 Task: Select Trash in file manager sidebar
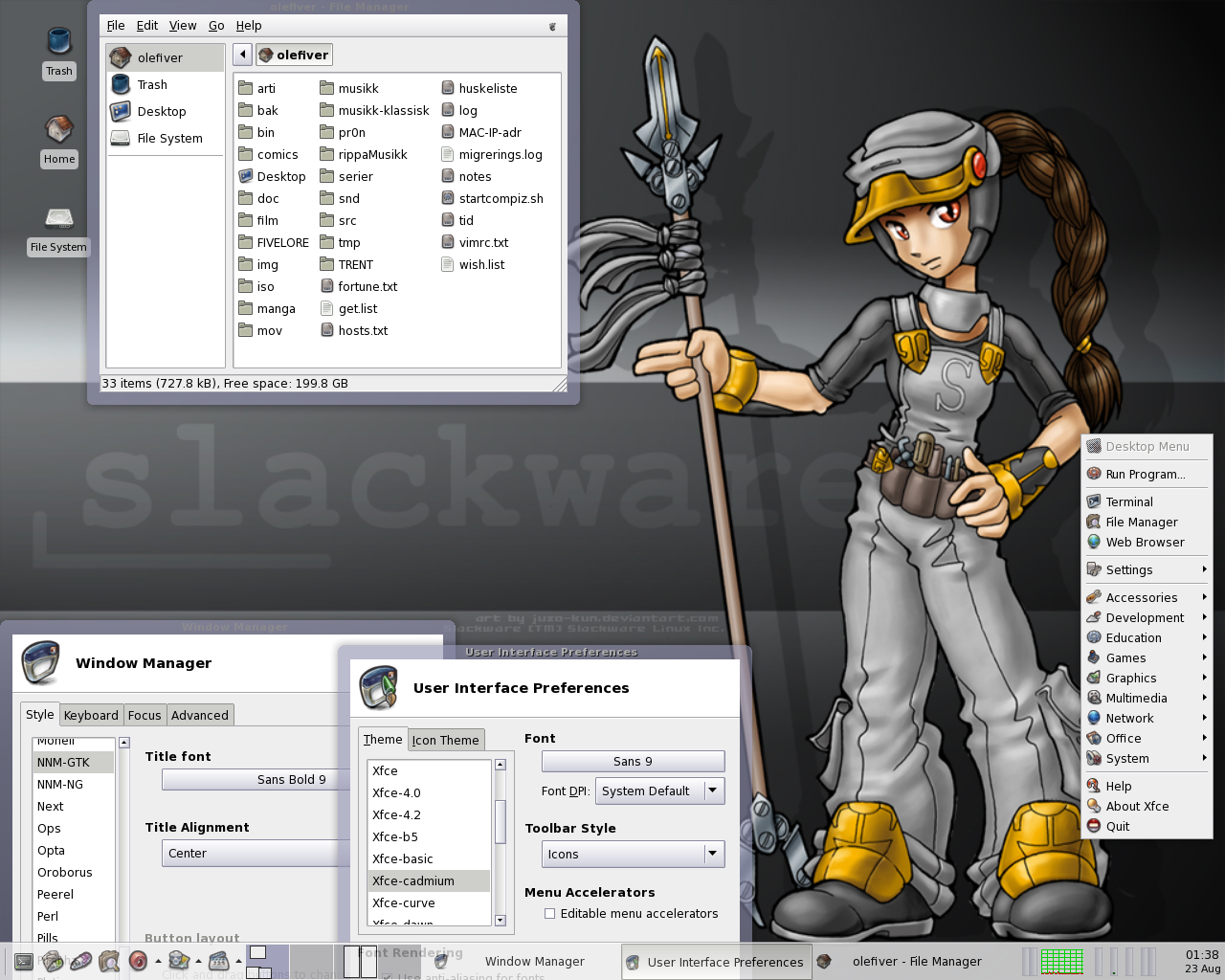pyautogui.click(x=166, y=84)
